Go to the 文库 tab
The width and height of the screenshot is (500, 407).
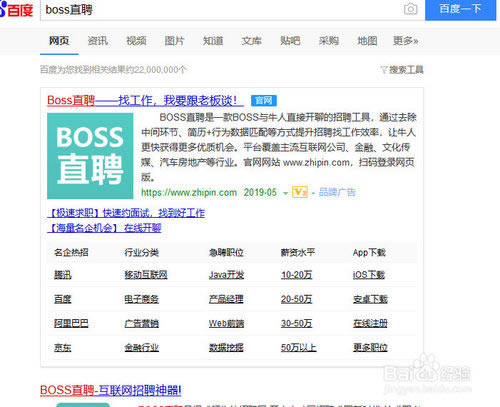tap(251, 41)
